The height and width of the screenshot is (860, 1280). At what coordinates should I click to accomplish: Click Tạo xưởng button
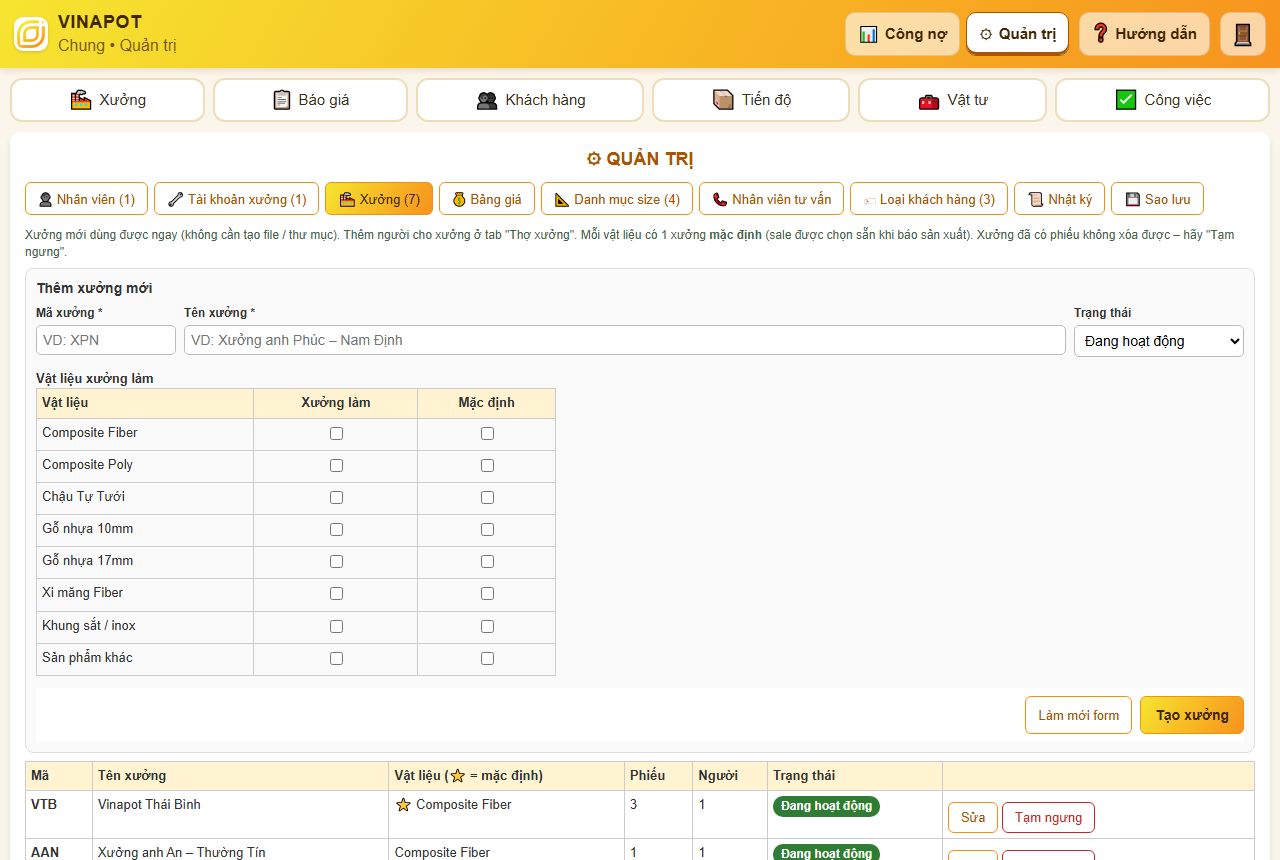(x=1192, y=715)
